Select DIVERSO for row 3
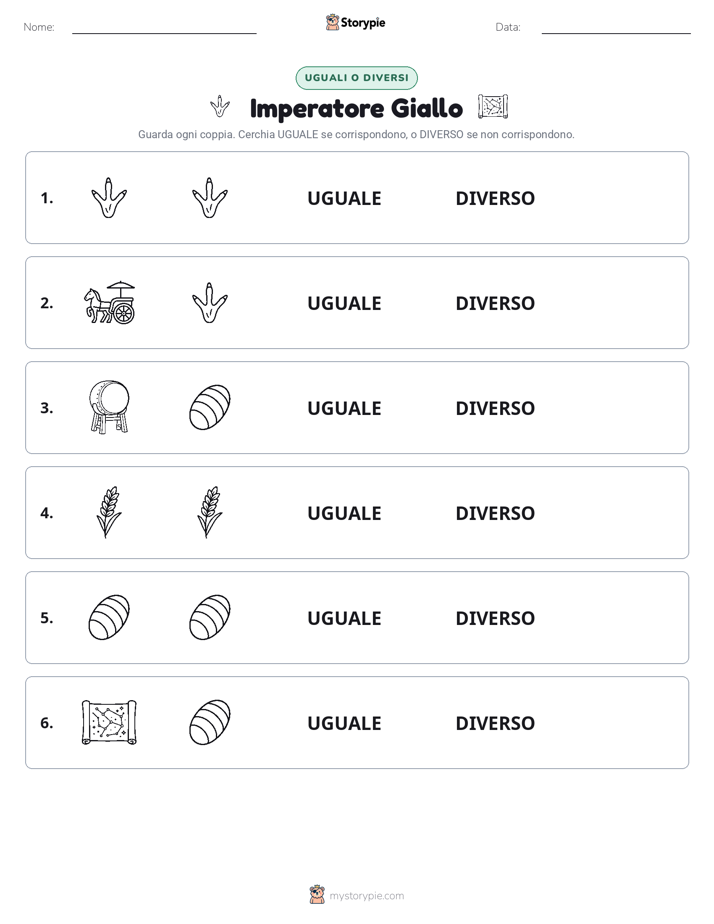This screenshot has height=924, width=714. [x=495, y=408]
